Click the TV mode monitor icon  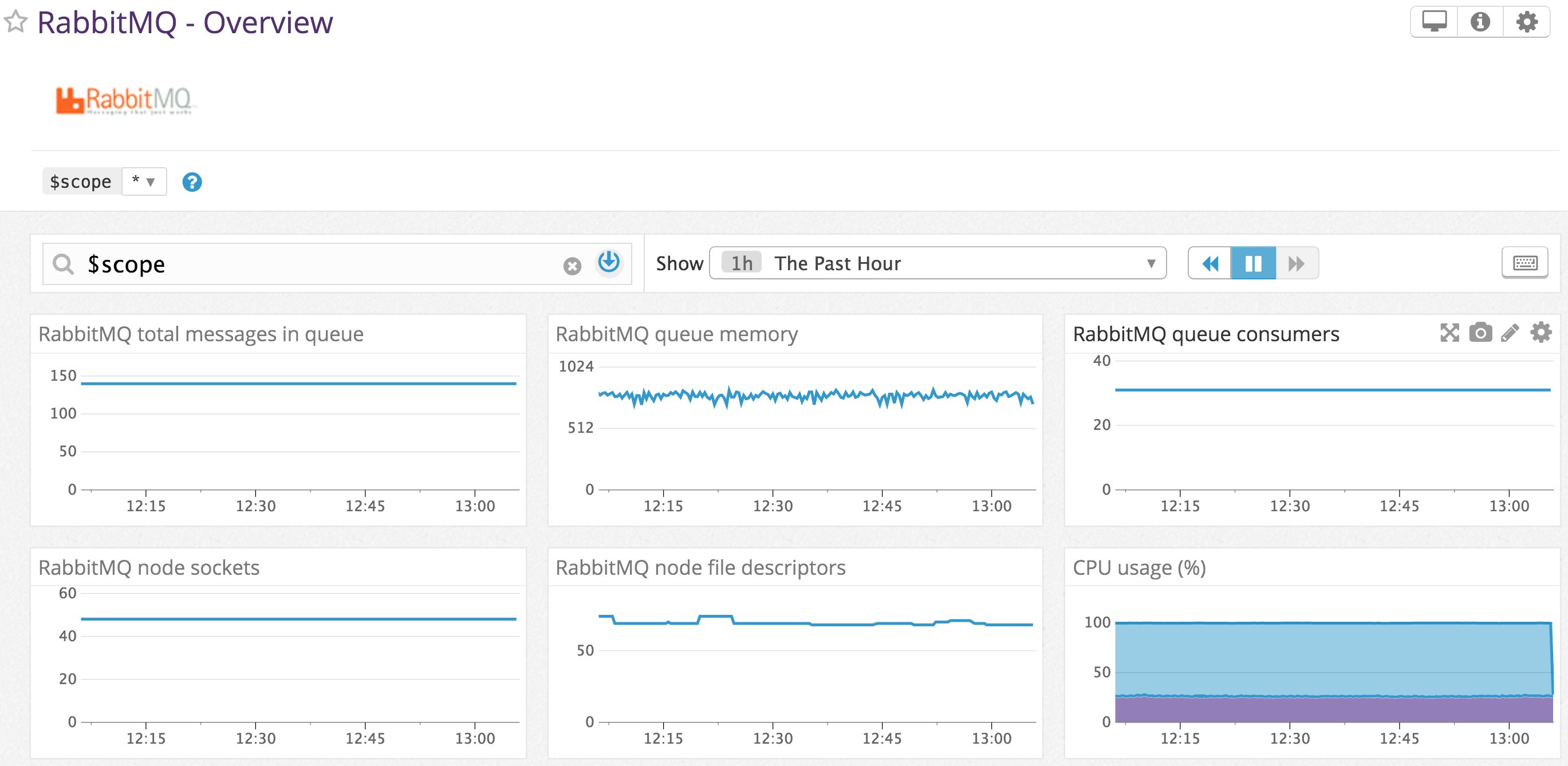1433,22
